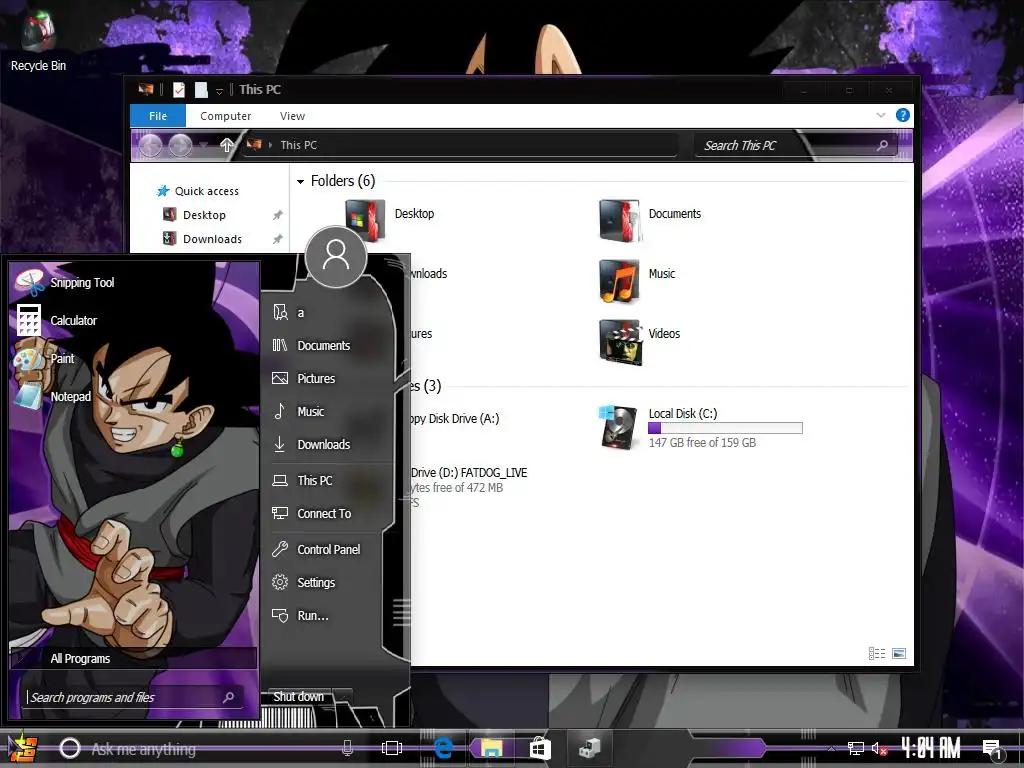Expand the ribbon with chevron arrow
Image resolution: width=1024 pixels, height=768 pixels.
tap(880, 115)
